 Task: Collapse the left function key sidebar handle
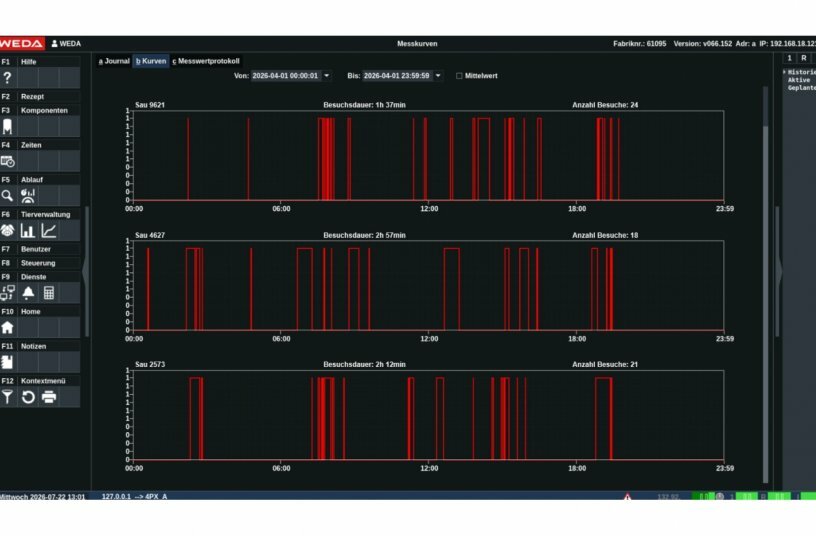pos(86,271)
